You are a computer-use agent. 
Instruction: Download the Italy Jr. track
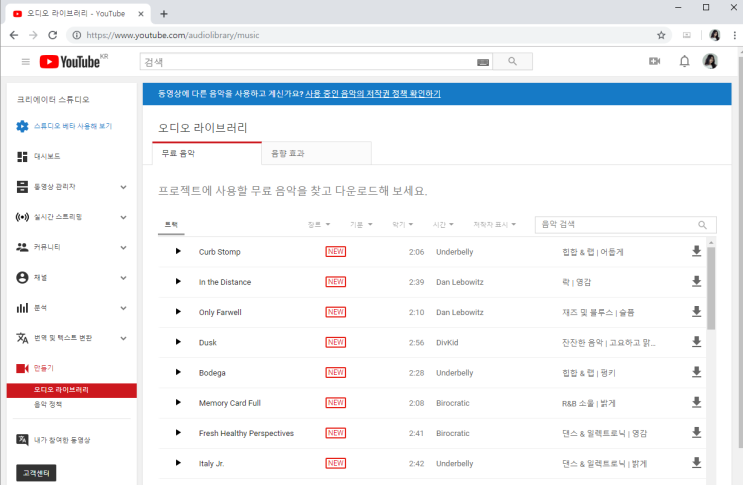[x=696, y=463]
